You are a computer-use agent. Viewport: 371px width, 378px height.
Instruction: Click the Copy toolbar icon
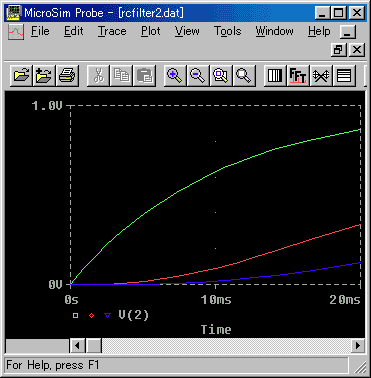(x=121, y=75)
